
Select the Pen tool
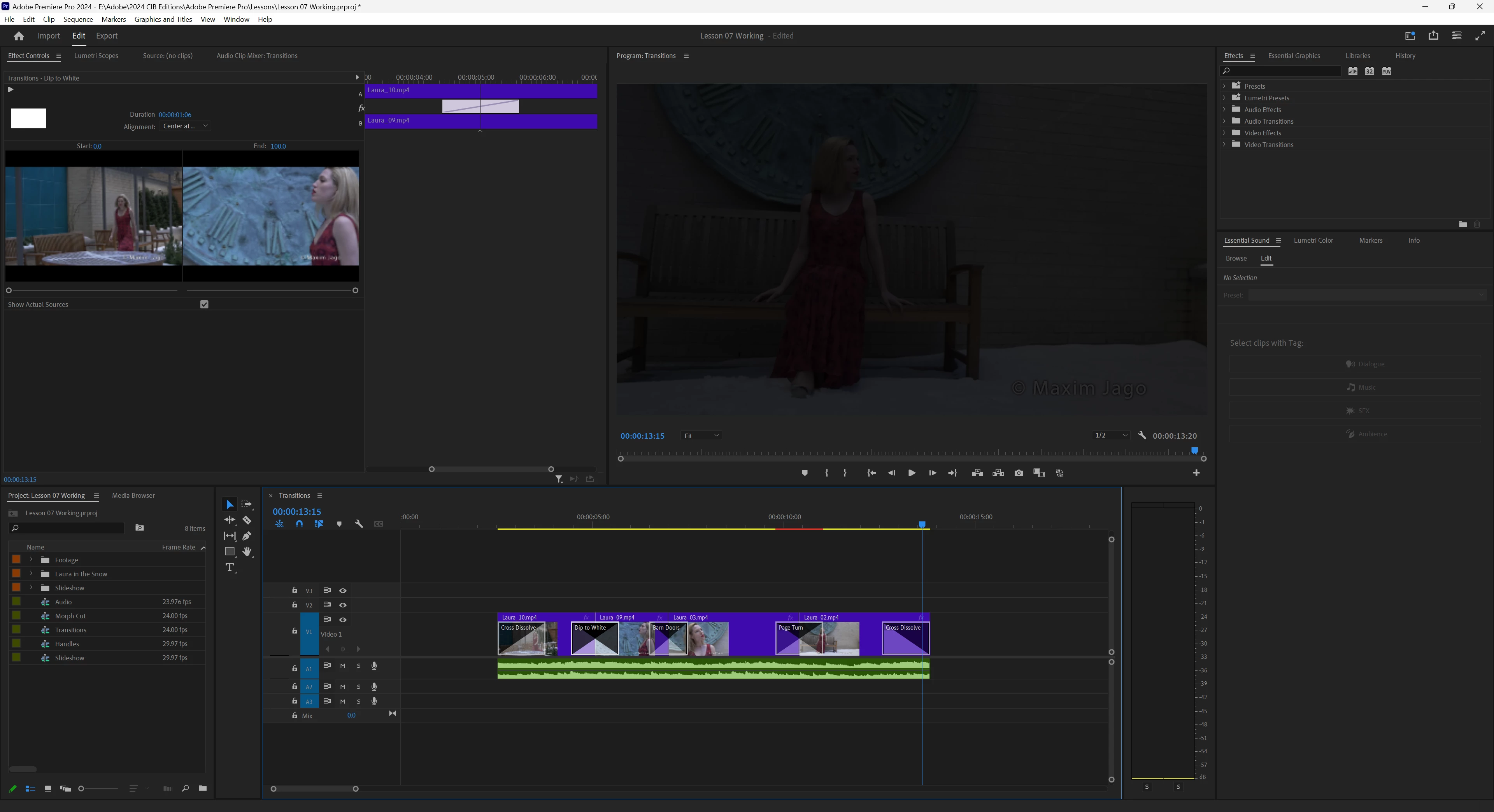click(x=247, y=535)
